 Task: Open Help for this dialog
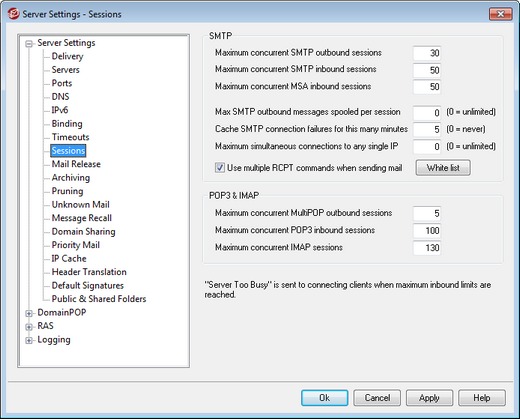[x=482, y=398]
